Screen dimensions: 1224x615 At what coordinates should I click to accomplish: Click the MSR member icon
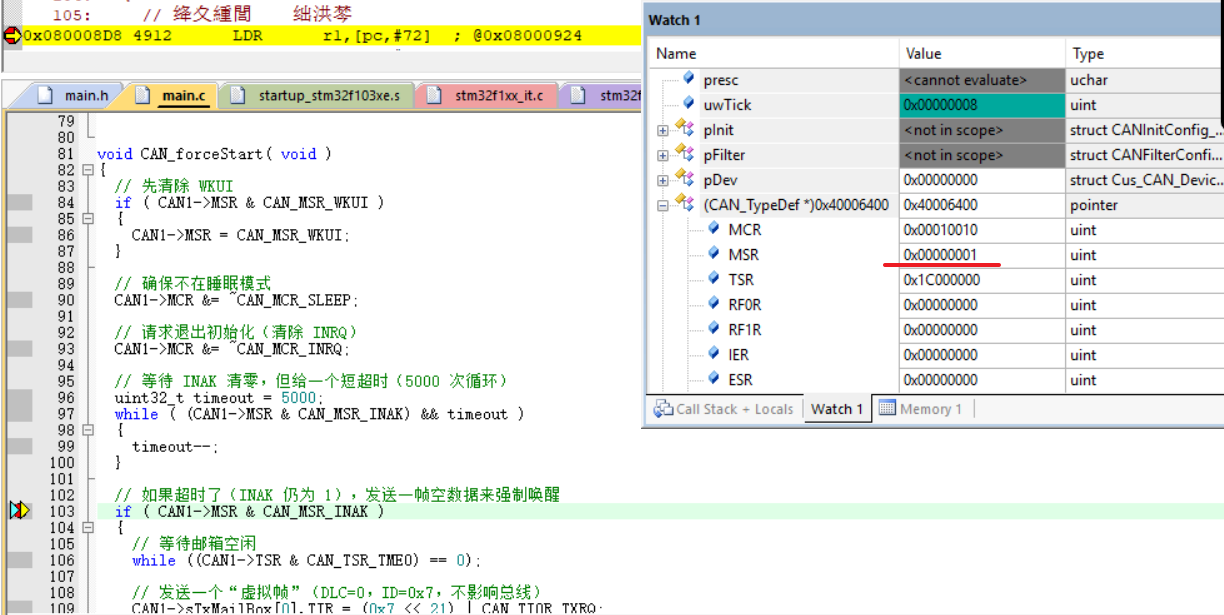click(x=713, y=254)
